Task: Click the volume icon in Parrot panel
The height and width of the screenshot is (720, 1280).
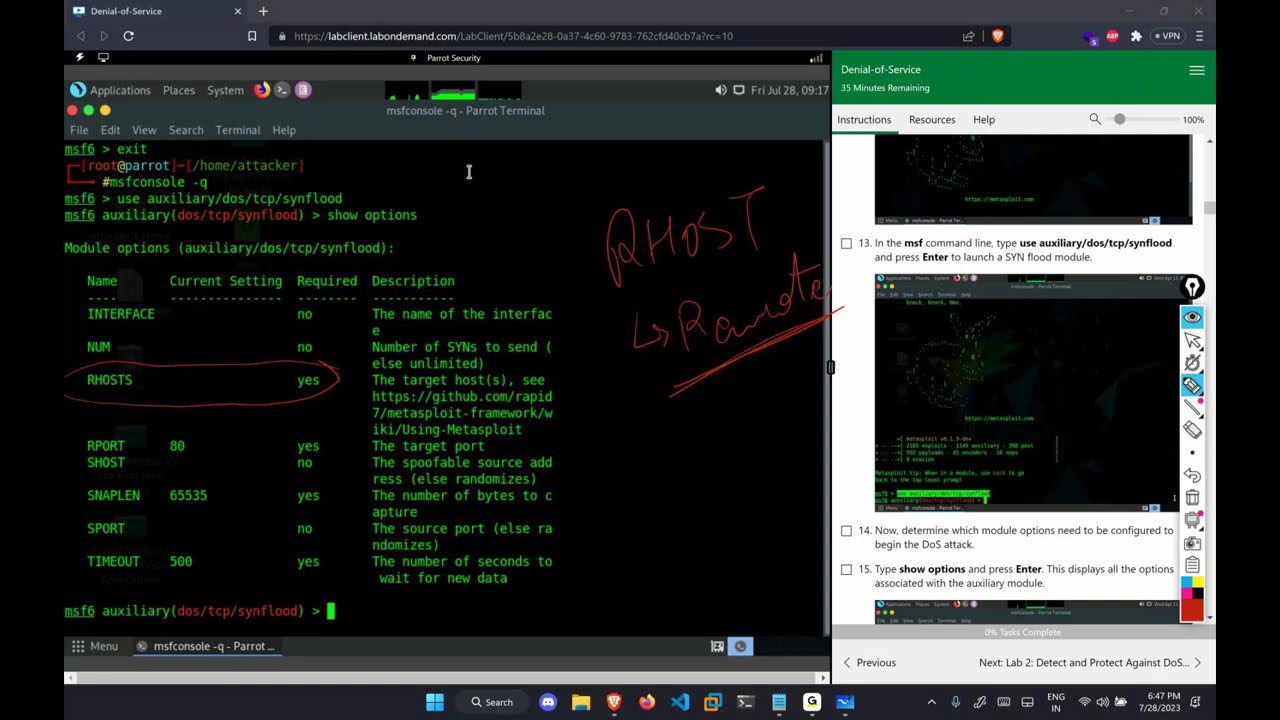Action: point(721,90)
